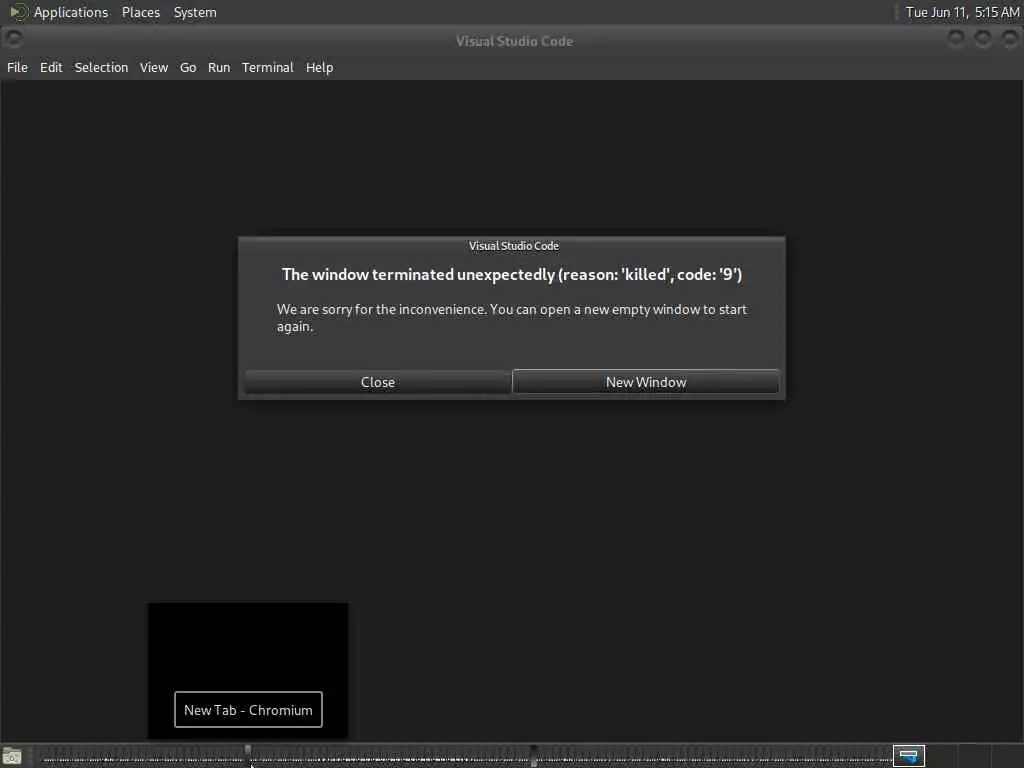Open the File menu
The width and height of the screenshot is (1024, 768).
click(x=18, y=67)
